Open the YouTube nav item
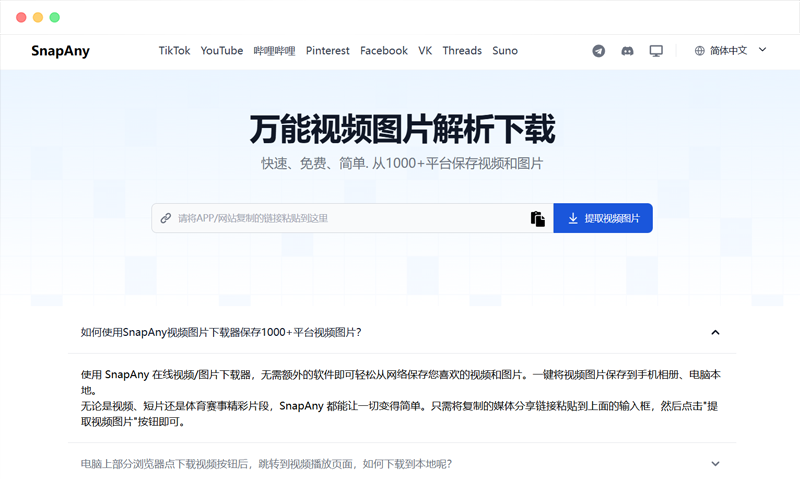The image size is (800, 479). pyautogui.click(x=221, y=51)
